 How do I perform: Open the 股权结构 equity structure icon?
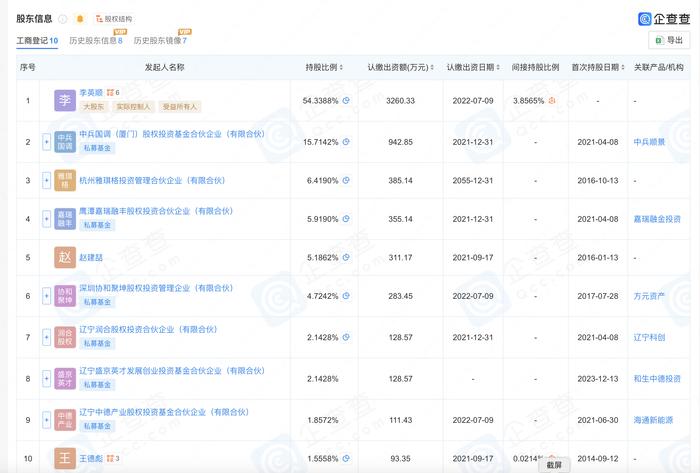pos(114,19)
